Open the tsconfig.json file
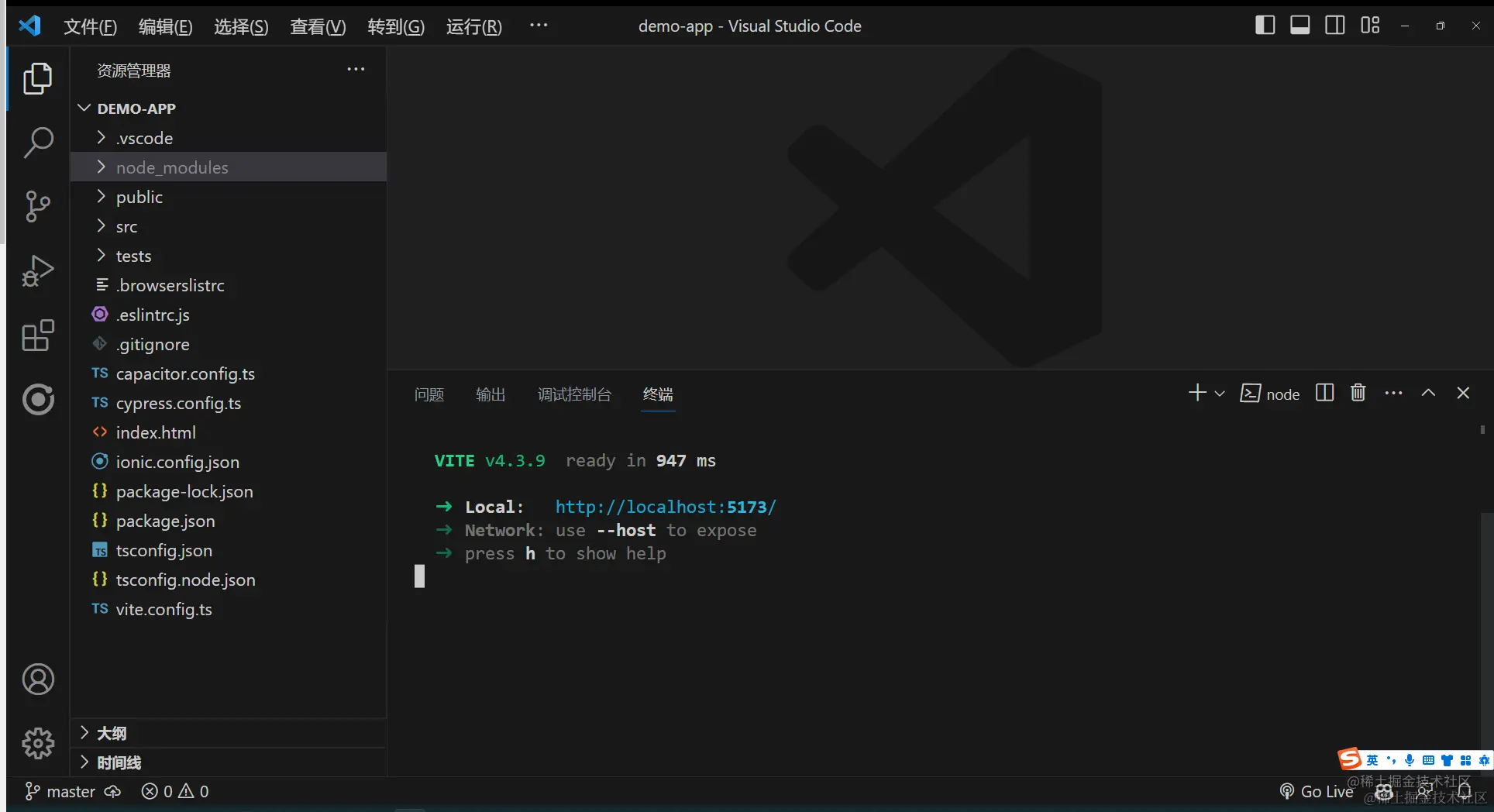 point(229,550)
